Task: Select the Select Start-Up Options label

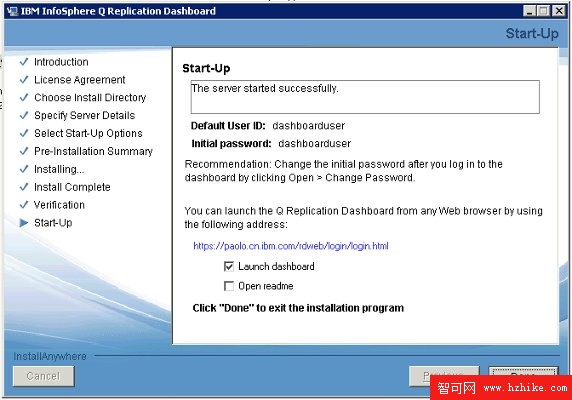Action: click(x=88, y=133)
